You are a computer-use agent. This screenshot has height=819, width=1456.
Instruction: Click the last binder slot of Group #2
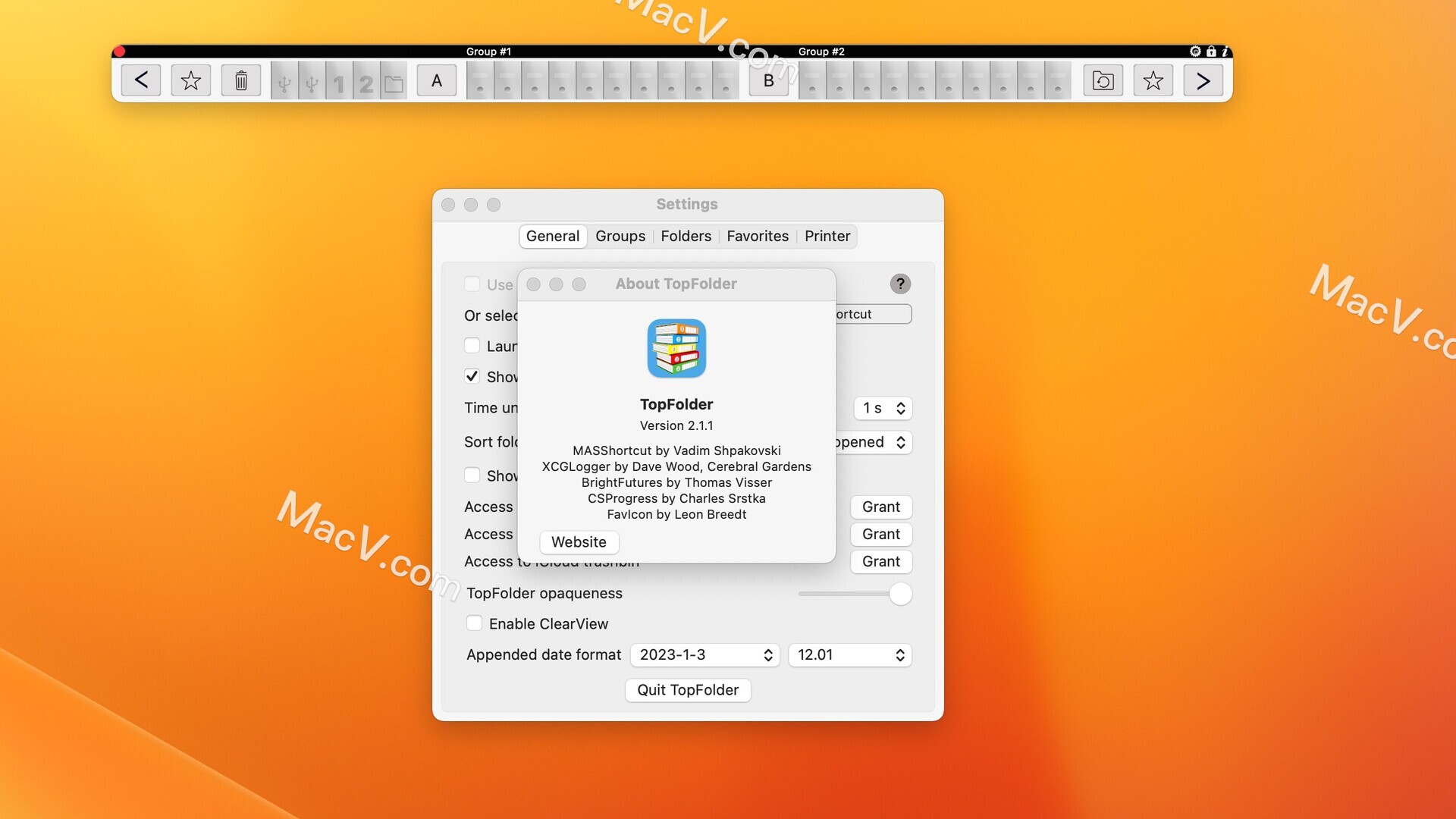1058,82
